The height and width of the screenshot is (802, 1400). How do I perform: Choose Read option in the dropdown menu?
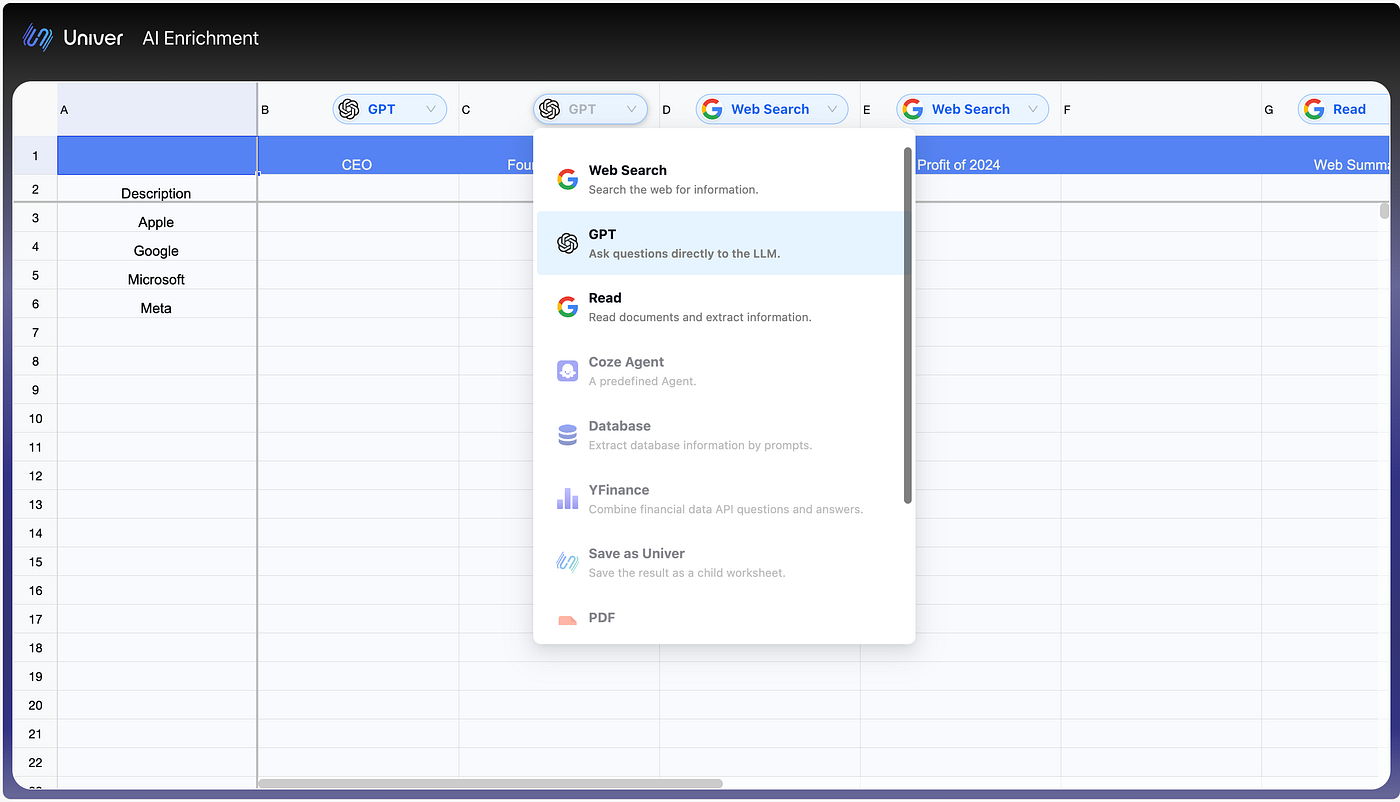719,307
